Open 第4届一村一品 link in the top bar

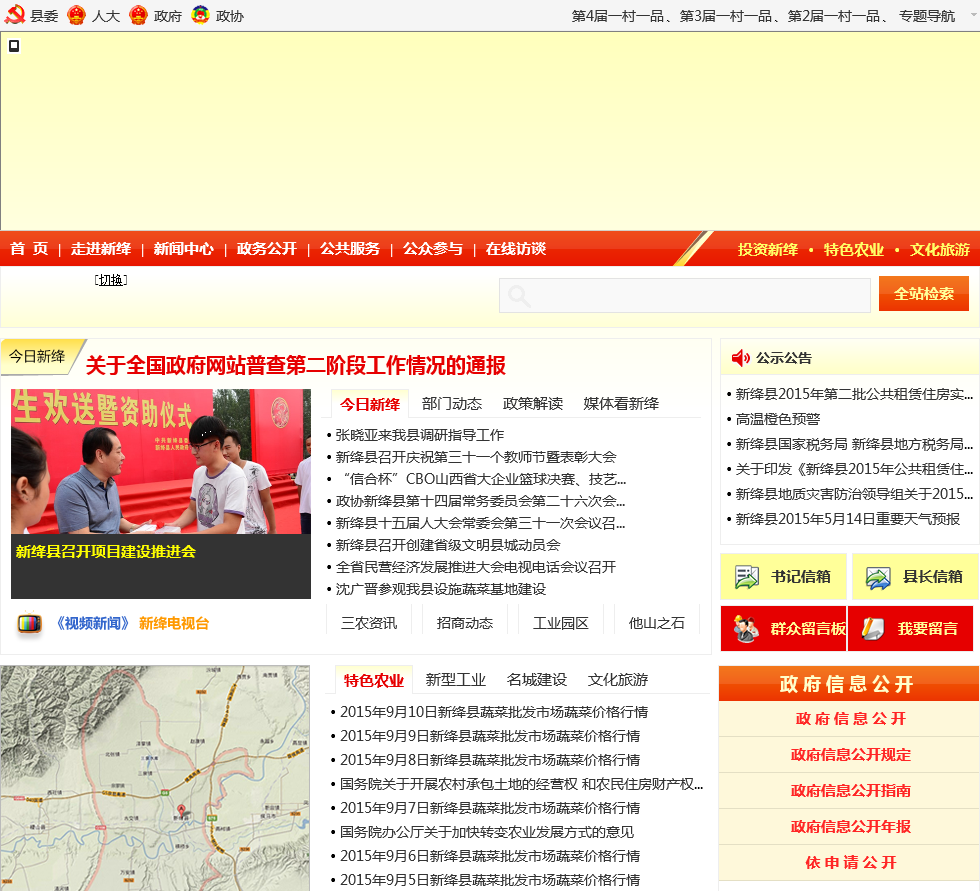coord(618,16)
